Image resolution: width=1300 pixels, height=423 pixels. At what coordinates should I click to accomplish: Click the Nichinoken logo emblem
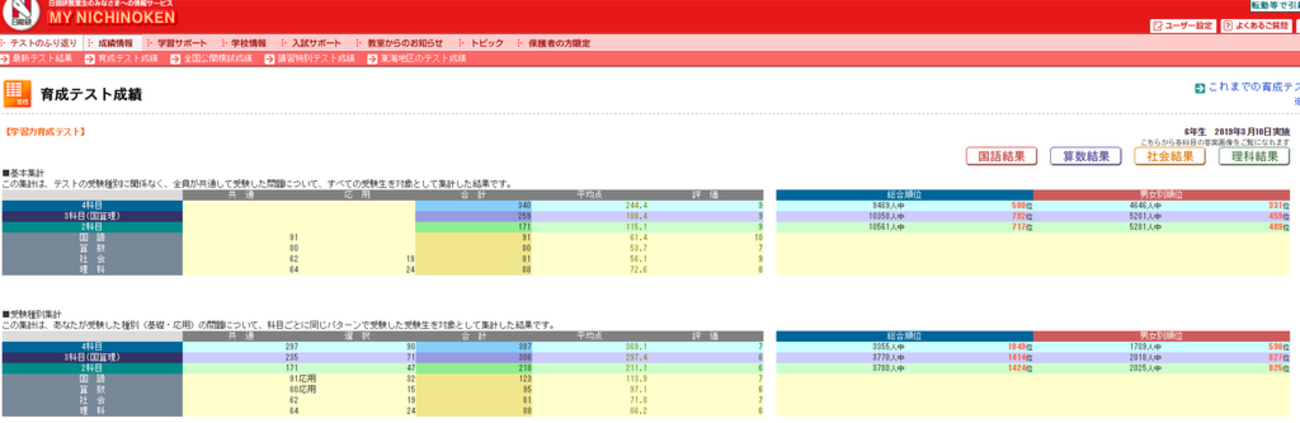point(22,14)
